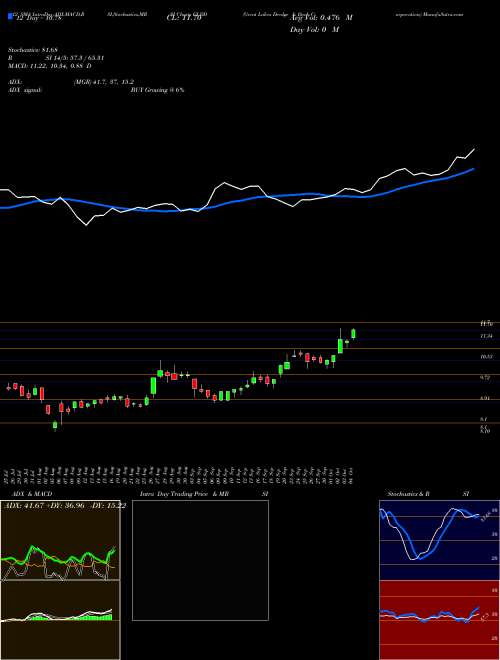Open the red RSI chart panel
Screen dimensions: 500x660
click(439, 620)
